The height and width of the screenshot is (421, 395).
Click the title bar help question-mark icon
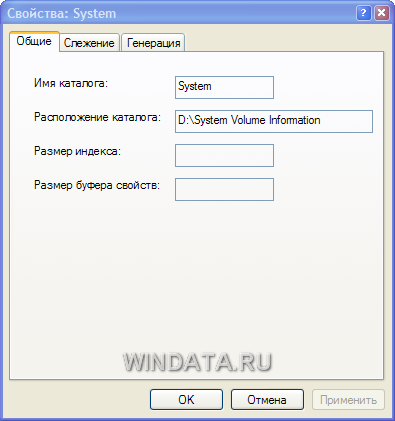(x=364, y=13)
